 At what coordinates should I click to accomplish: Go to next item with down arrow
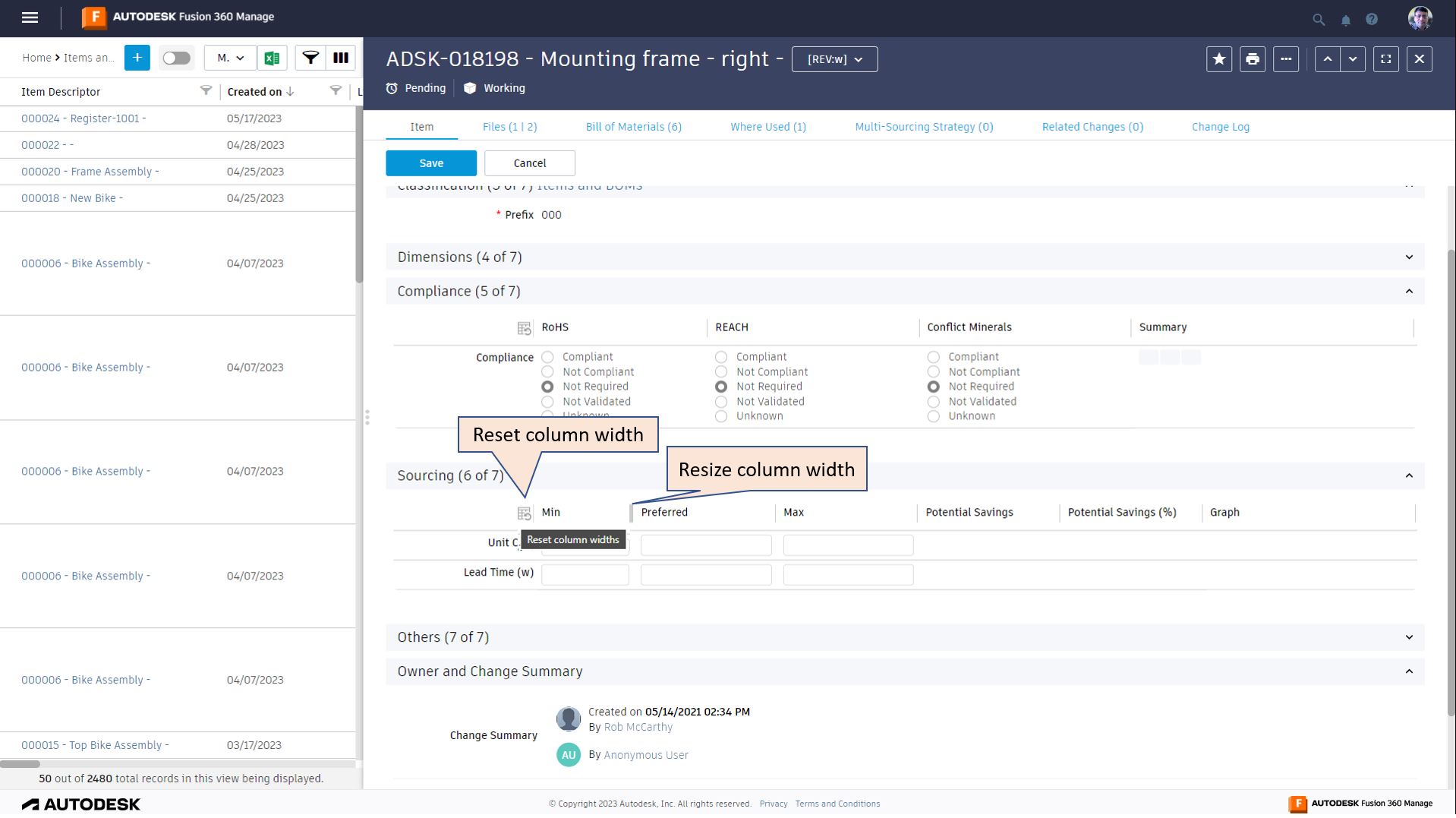click(x=1353, y=59)
